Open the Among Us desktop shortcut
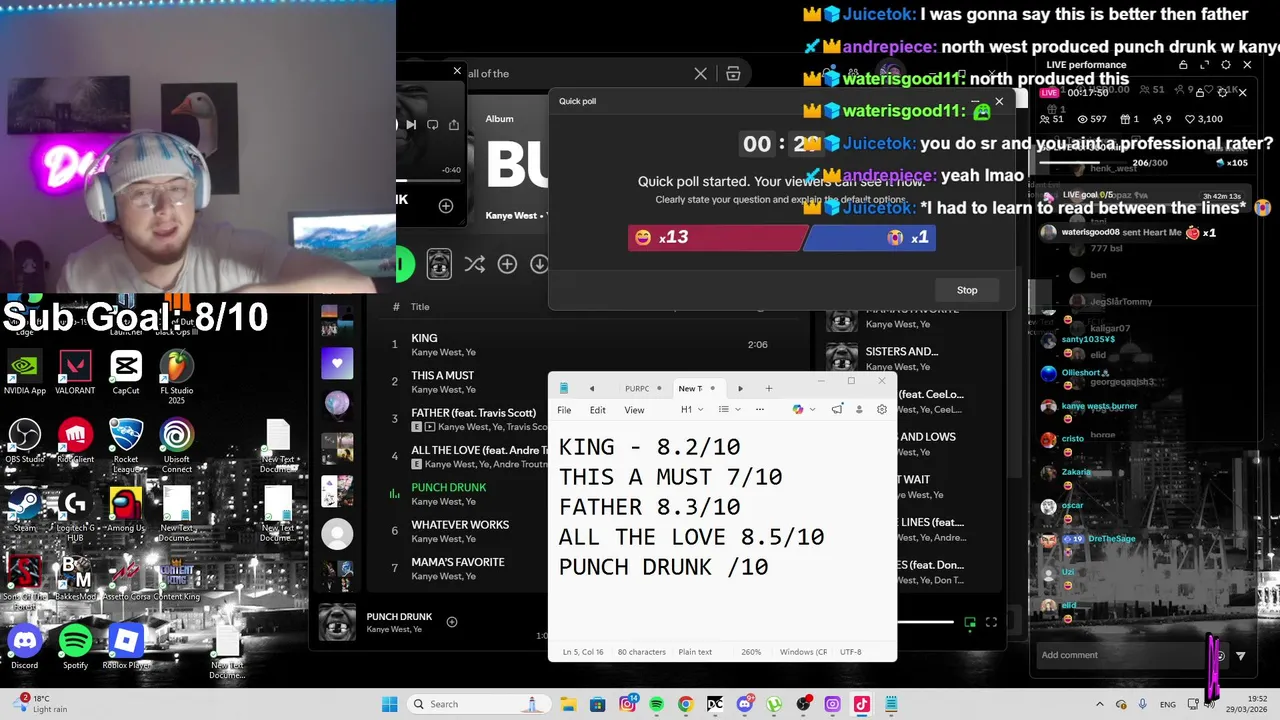 coord(126,510)
